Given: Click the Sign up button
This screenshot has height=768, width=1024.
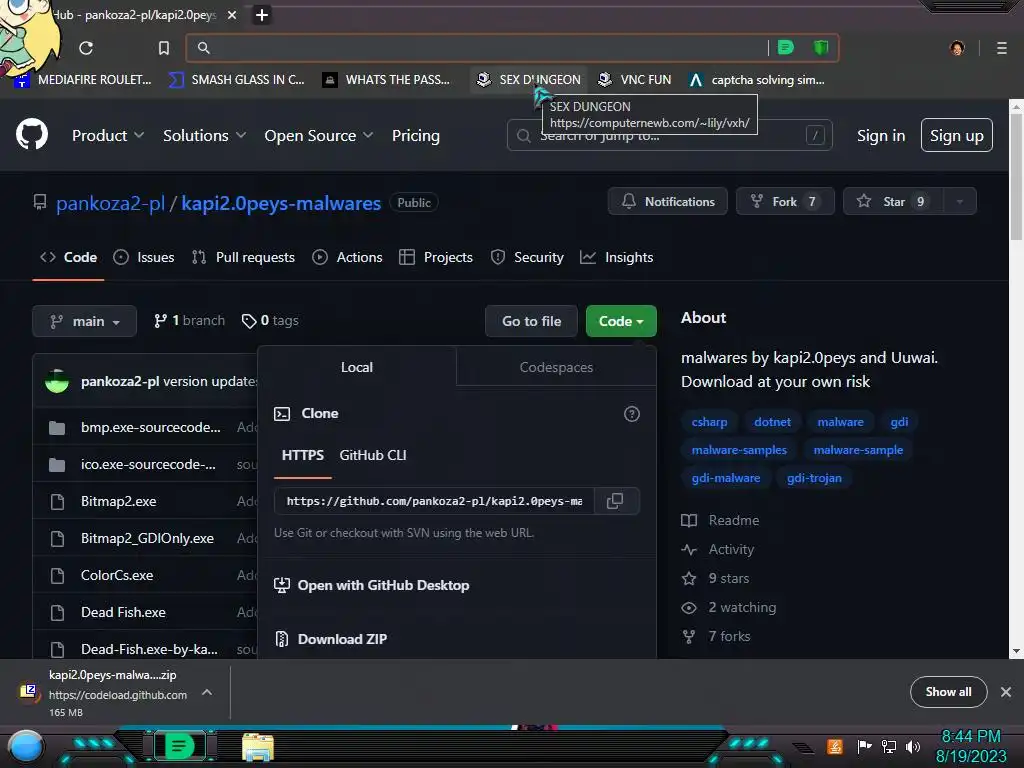Looking at the screenshot, I should point(956,135).
